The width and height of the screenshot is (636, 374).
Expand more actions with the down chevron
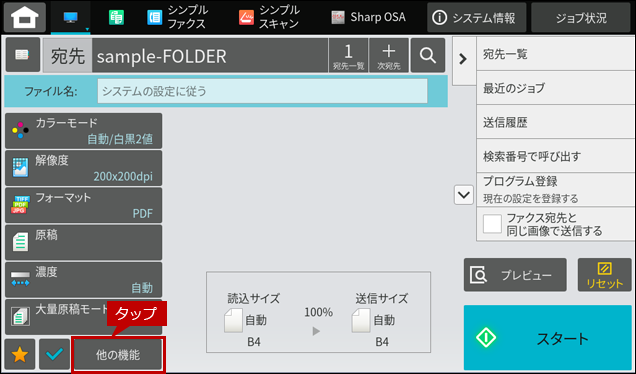click(x=464, y=195)
